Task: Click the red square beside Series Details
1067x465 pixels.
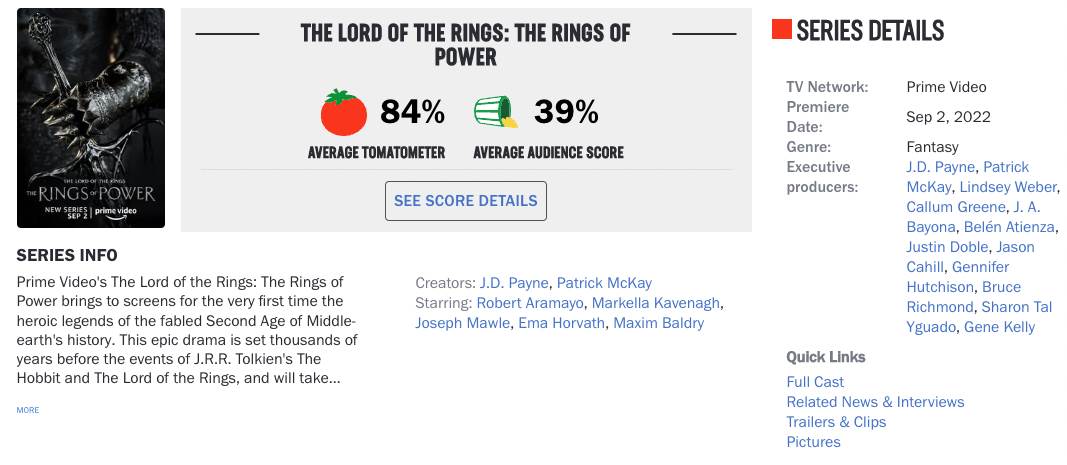Action: [782, 30]
